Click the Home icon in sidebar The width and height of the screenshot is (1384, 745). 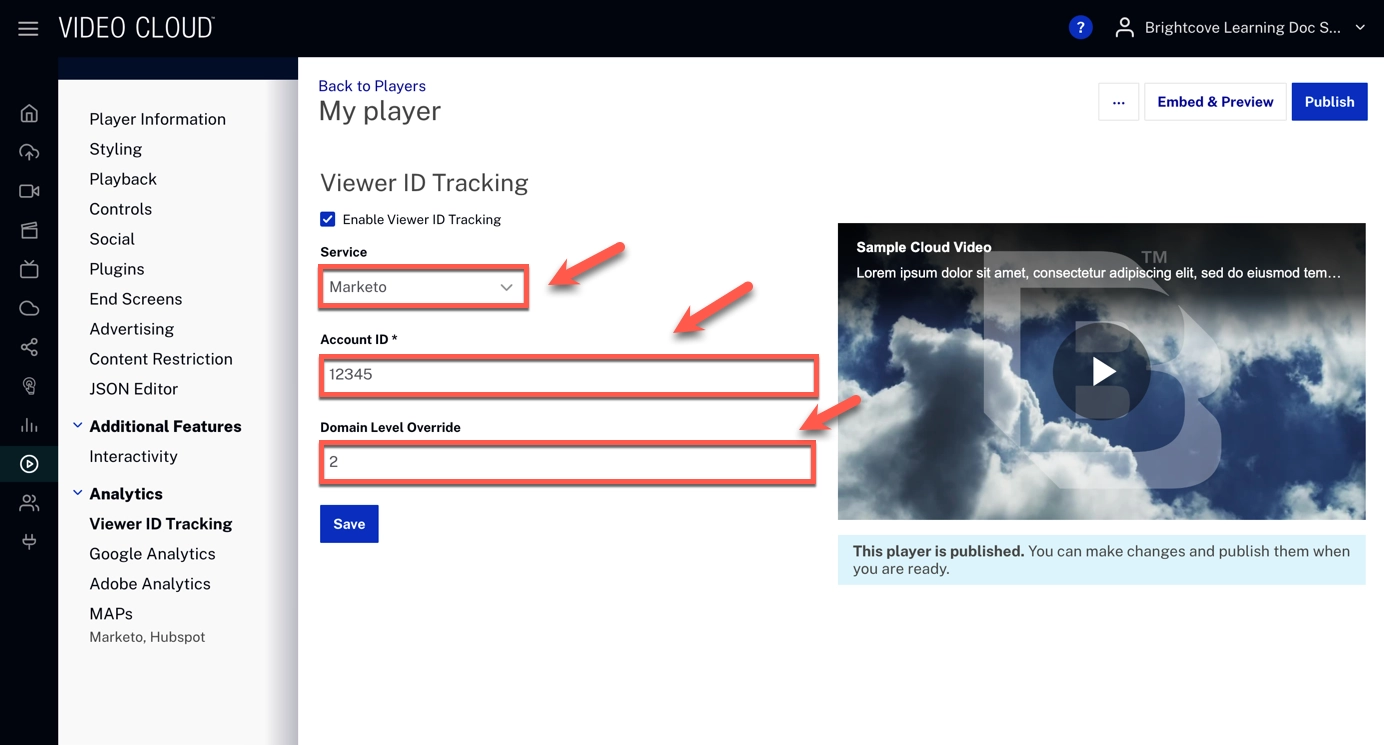coord(29,113)
